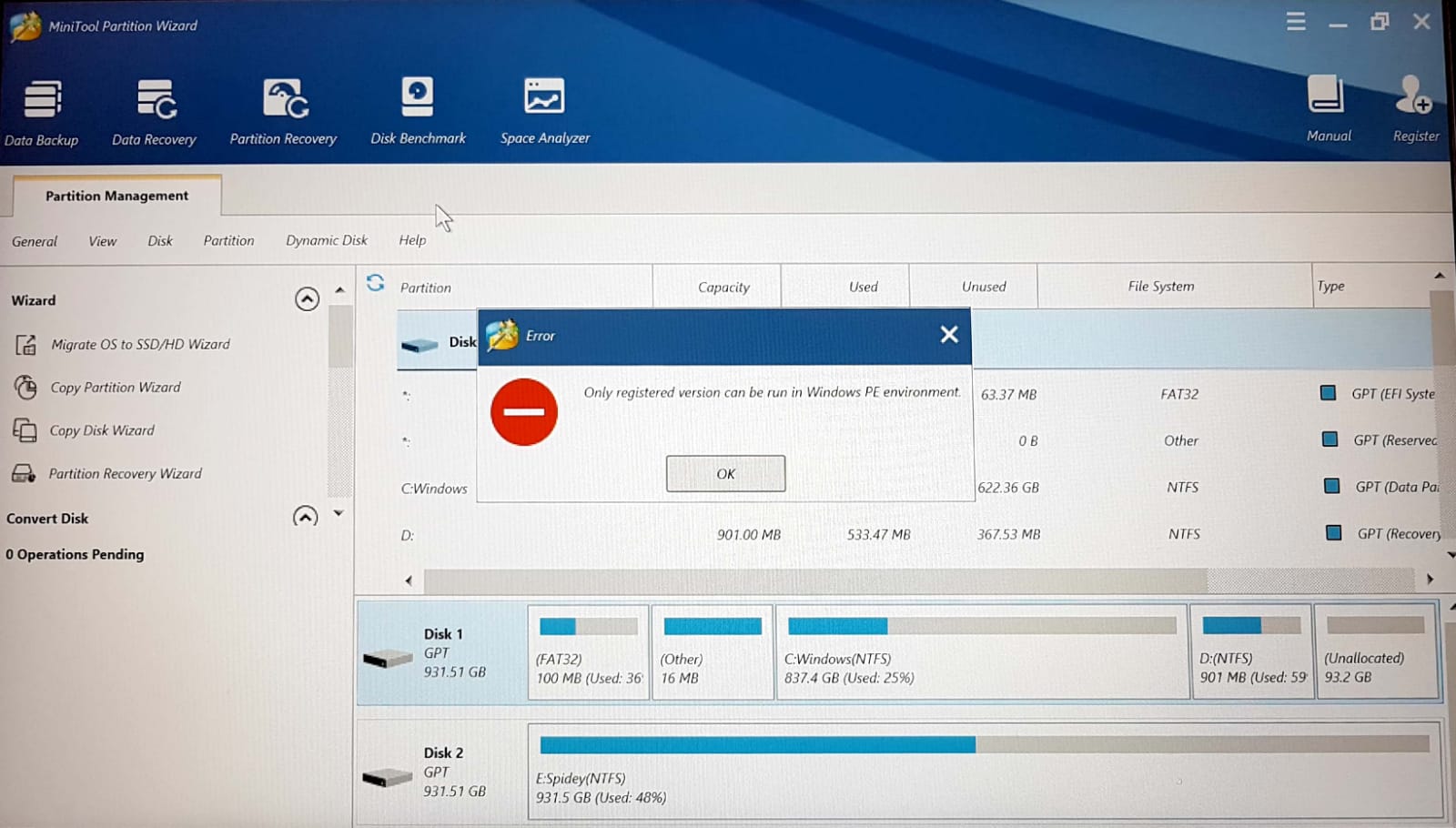Click the 533.47 MB used value
1456x828 pixels.
tap(878, 535)
